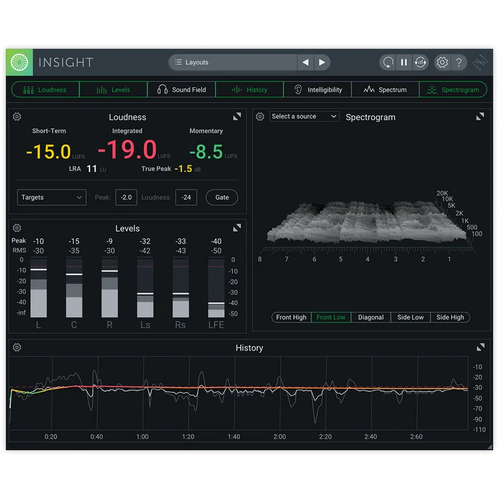Toggle the Spectrogram module tab
The height and width of the screenshot is (500, 500).
tap(453, 90)
